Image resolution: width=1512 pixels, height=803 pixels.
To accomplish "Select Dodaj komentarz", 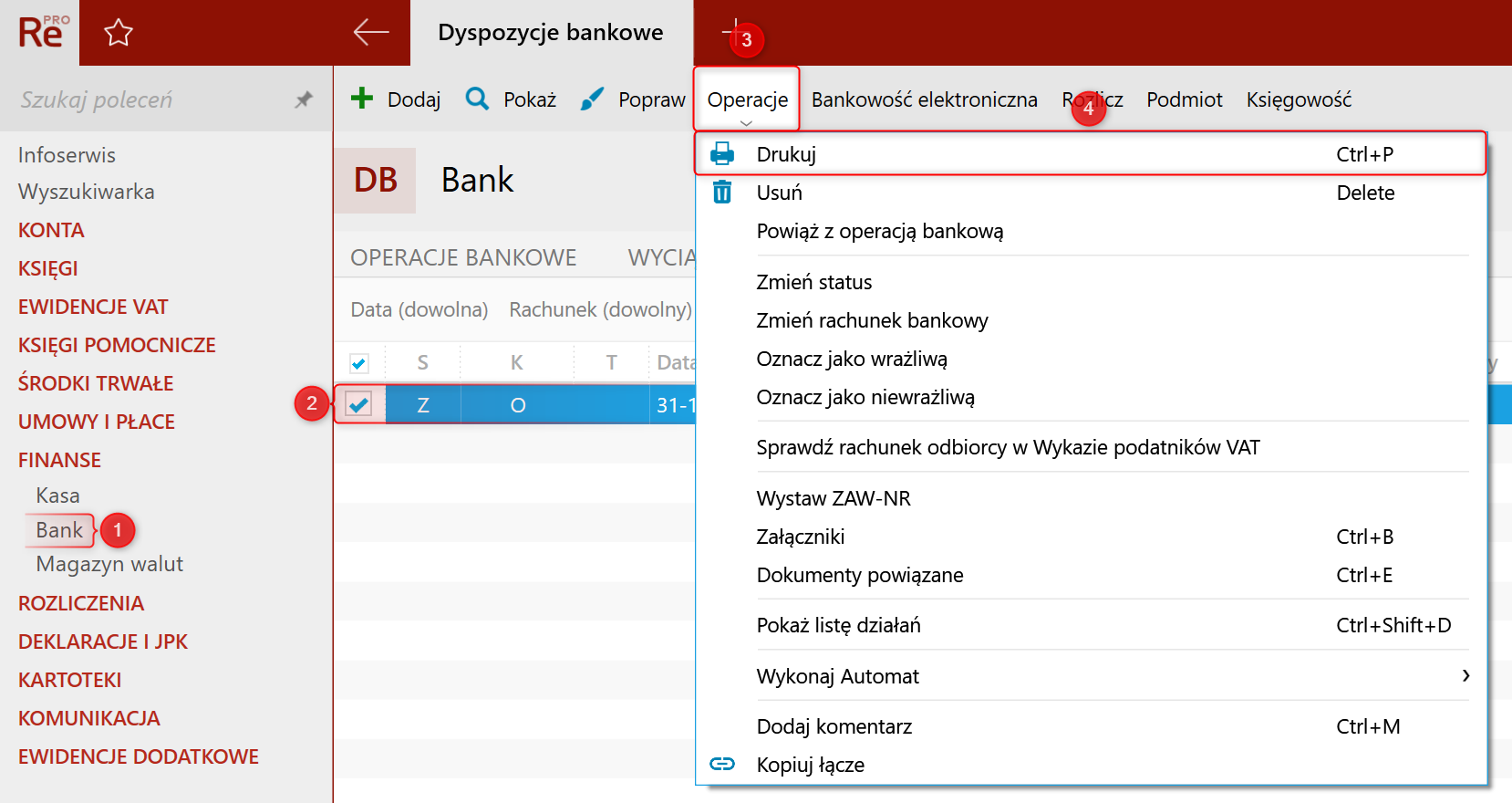I will [x=1091, y=726].
